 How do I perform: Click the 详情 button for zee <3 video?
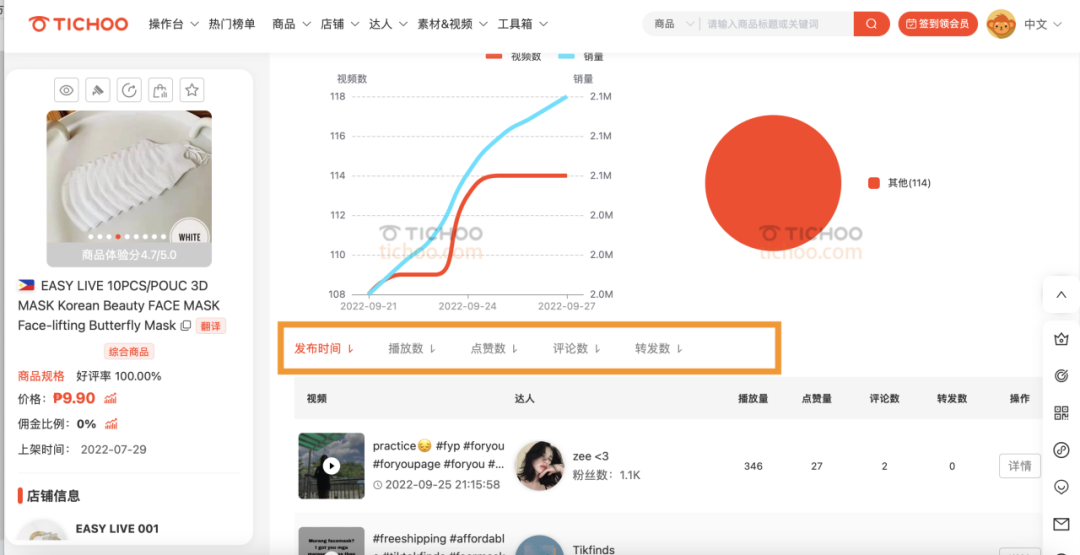1019,466
